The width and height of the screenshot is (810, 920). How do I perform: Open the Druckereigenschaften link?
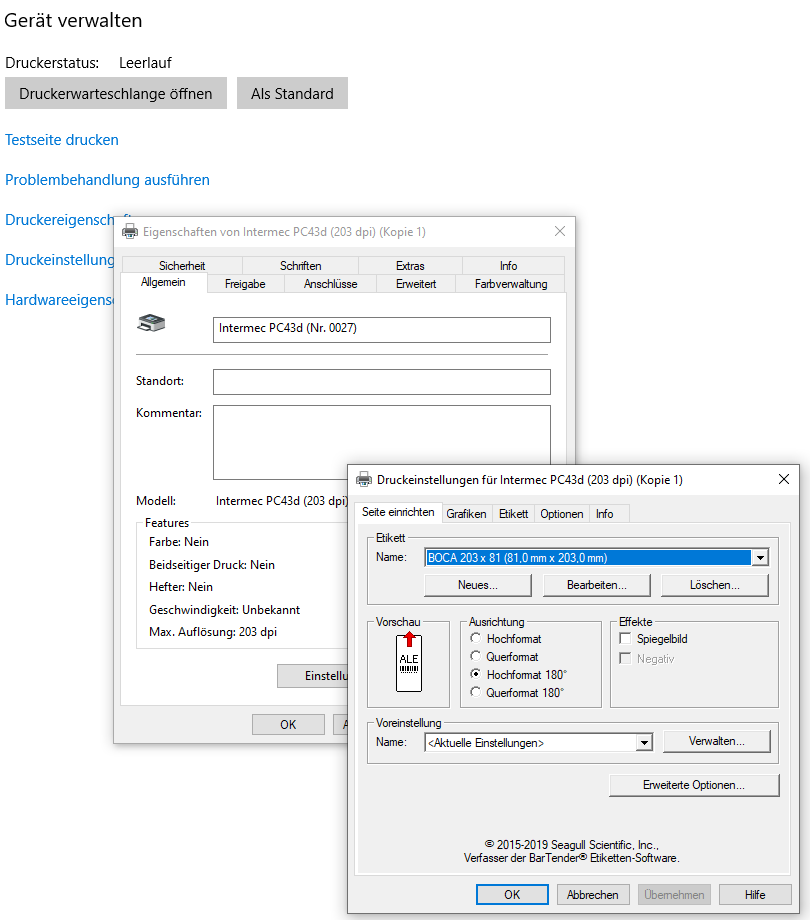(x=59, y=219)
